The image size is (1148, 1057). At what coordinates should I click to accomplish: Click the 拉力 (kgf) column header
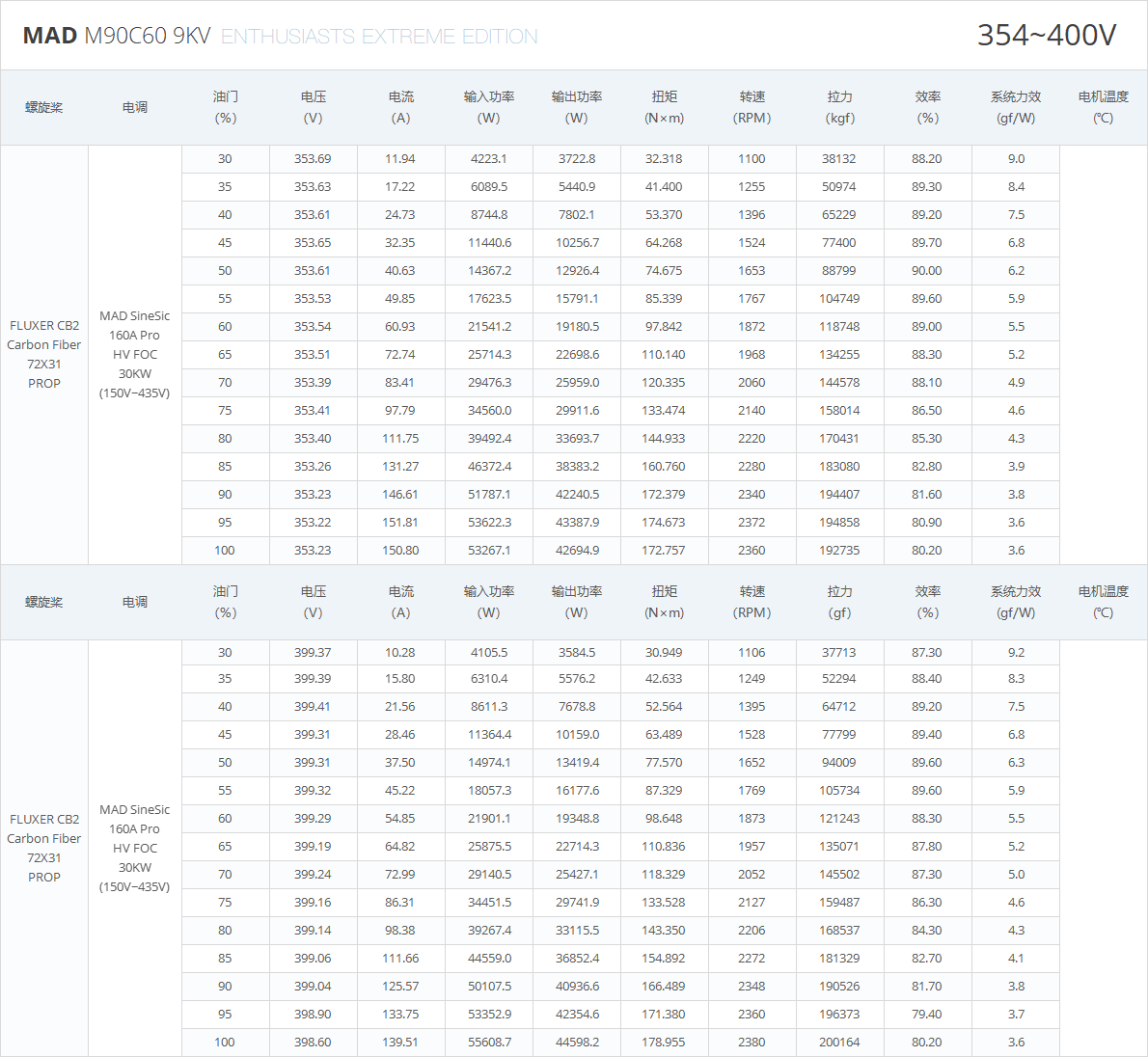coord(839,107)
